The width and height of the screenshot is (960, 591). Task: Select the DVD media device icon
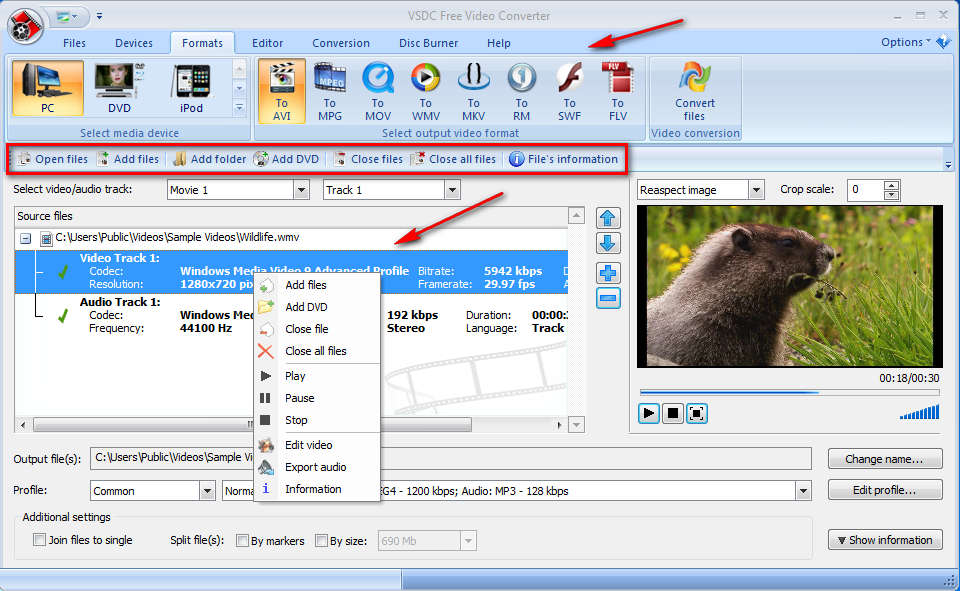(119, 89)
